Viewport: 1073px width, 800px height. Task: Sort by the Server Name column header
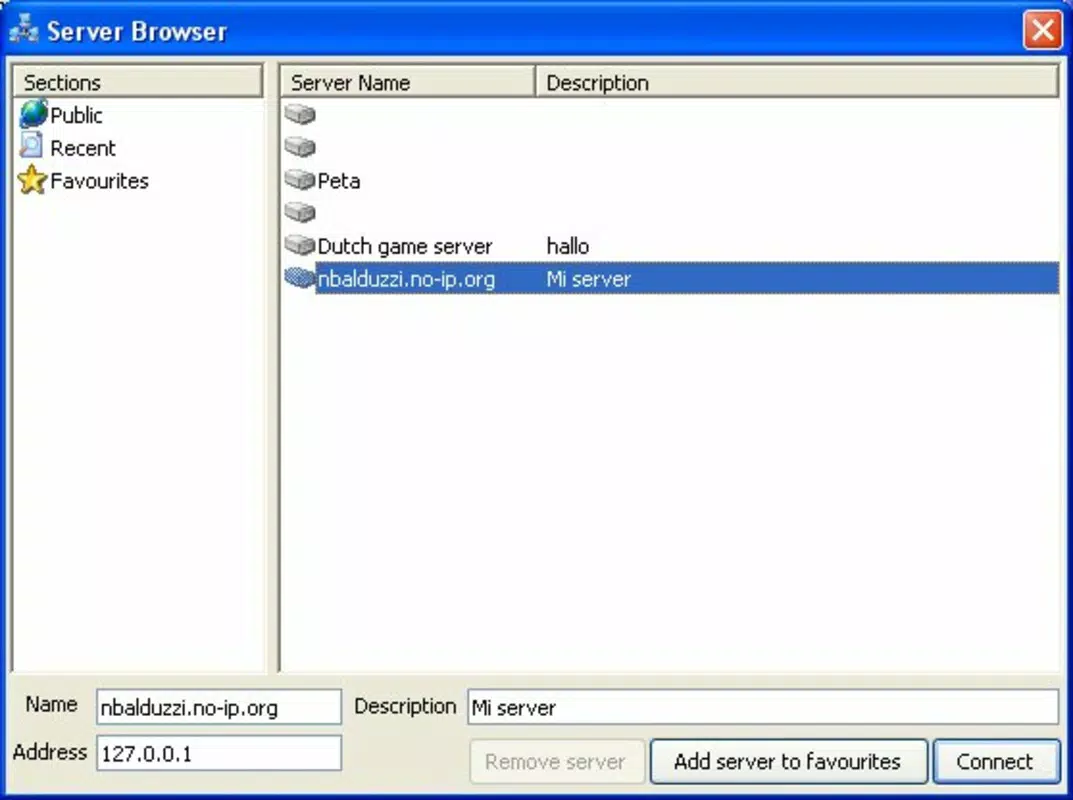[407, 82]
